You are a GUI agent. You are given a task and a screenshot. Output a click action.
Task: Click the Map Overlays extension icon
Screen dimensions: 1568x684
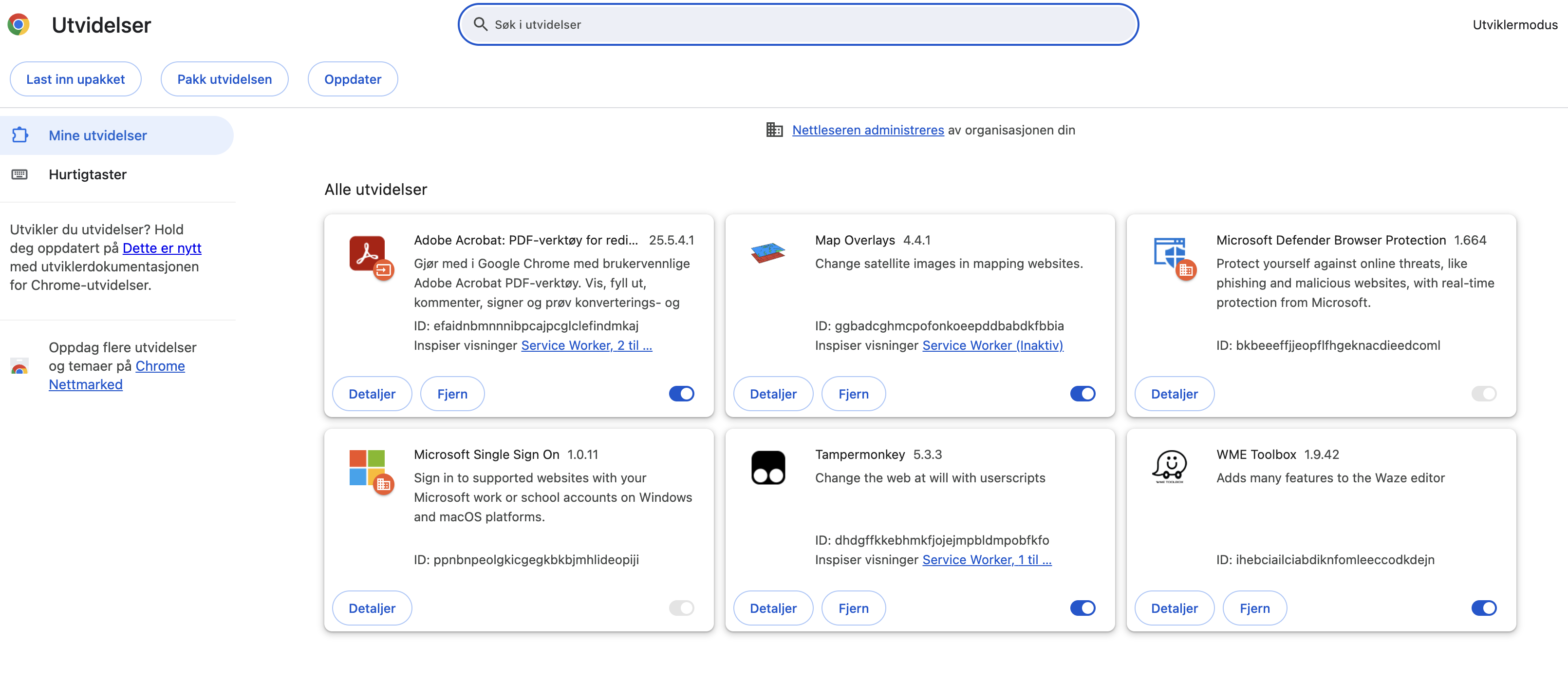(768, 252)
